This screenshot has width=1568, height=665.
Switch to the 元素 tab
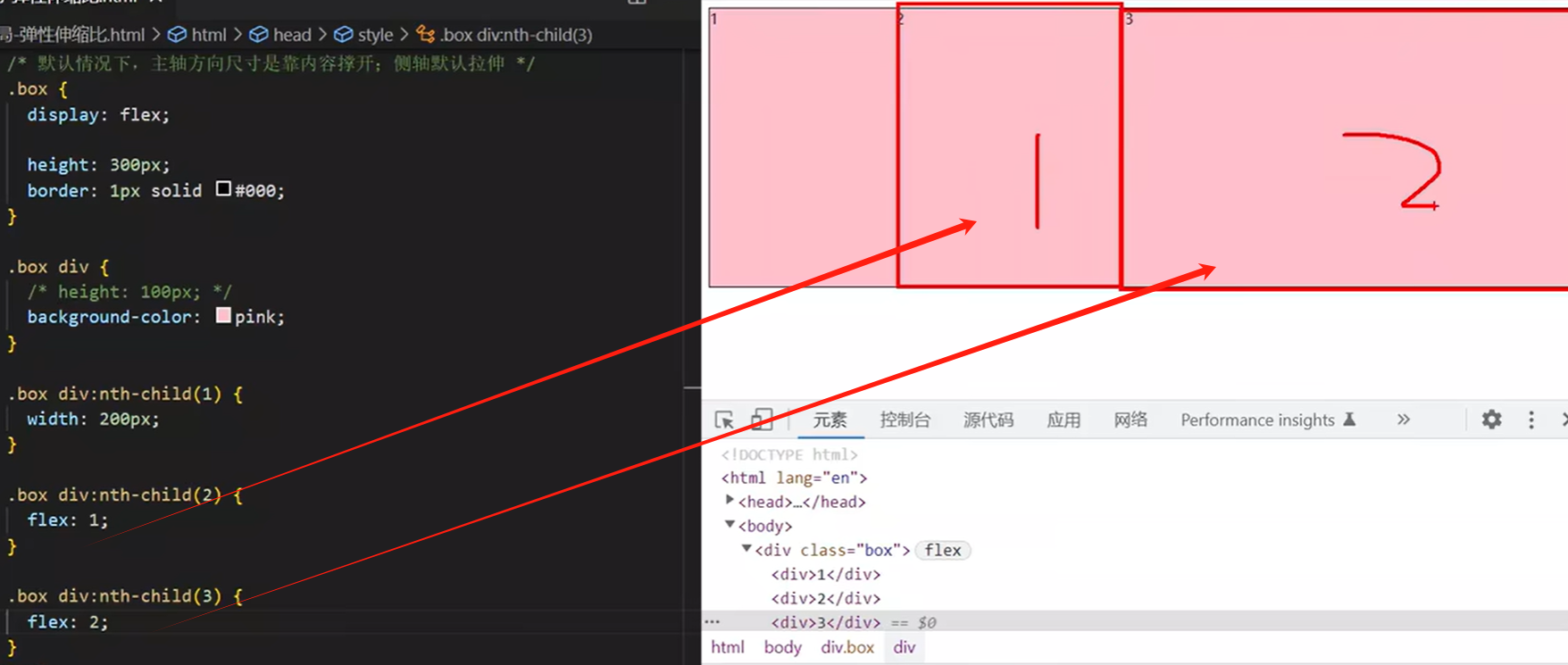point(830,420)
